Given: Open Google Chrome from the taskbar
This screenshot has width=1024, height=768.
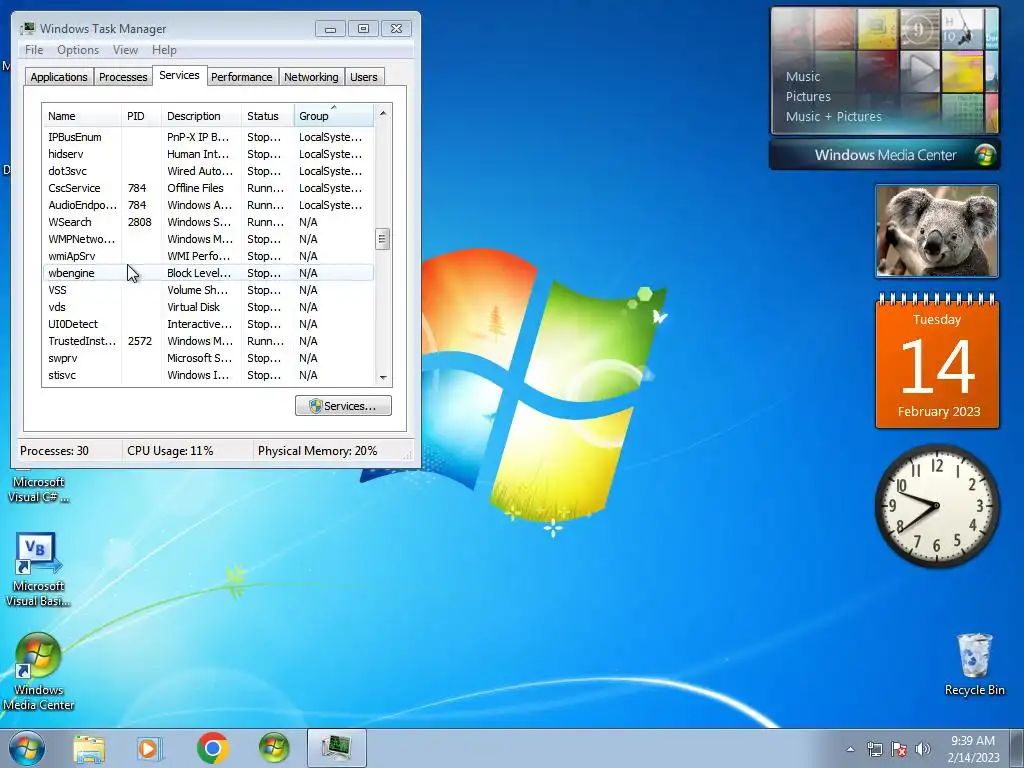Looking at the screenshot, I should 212,748.
